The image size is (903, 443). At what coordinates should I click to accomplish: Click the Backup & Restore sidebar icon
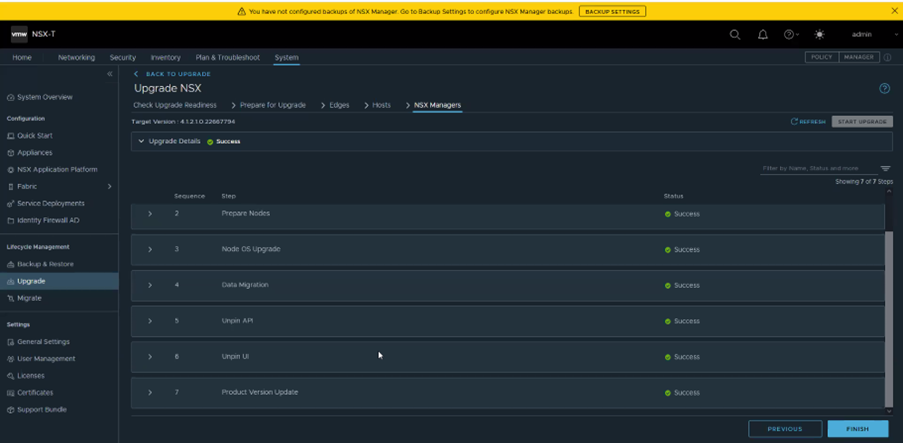pyautogui.click(x=10, y=264)
